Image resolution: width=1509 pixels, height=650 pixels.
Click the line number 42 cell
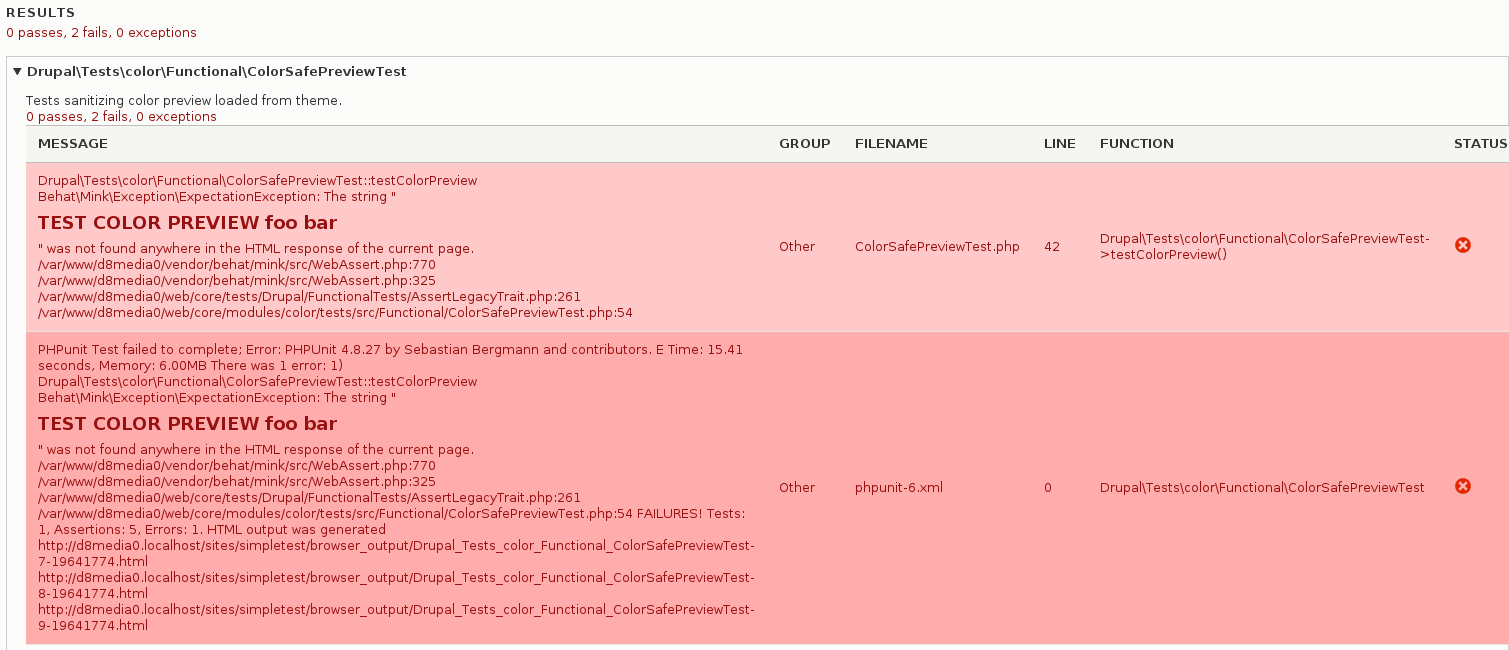(1051, 247)
